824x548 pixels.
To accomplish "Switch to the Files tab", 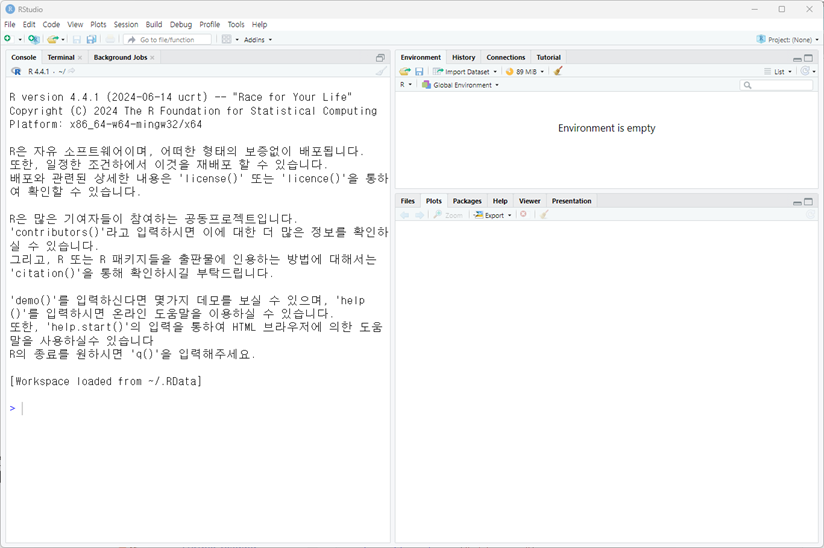I will 407,201.
